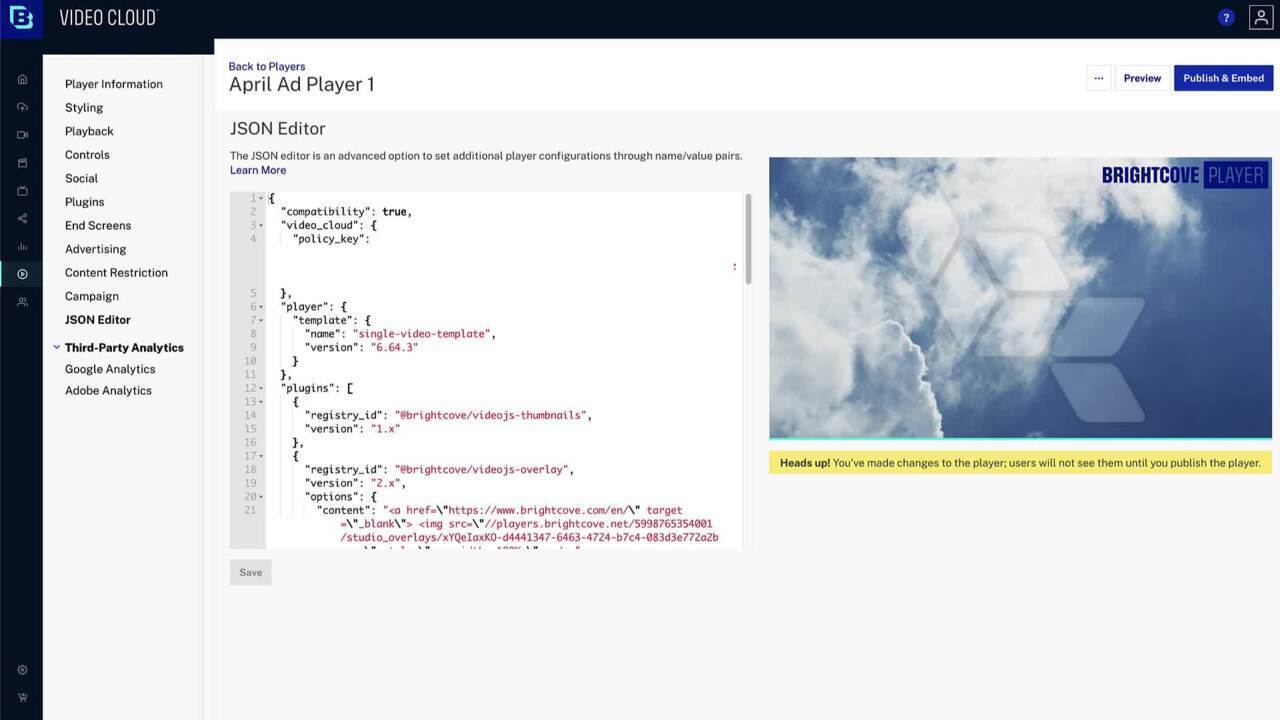Select the JSON Editor menu item
1280x720 pixels.
pos(98,320)
